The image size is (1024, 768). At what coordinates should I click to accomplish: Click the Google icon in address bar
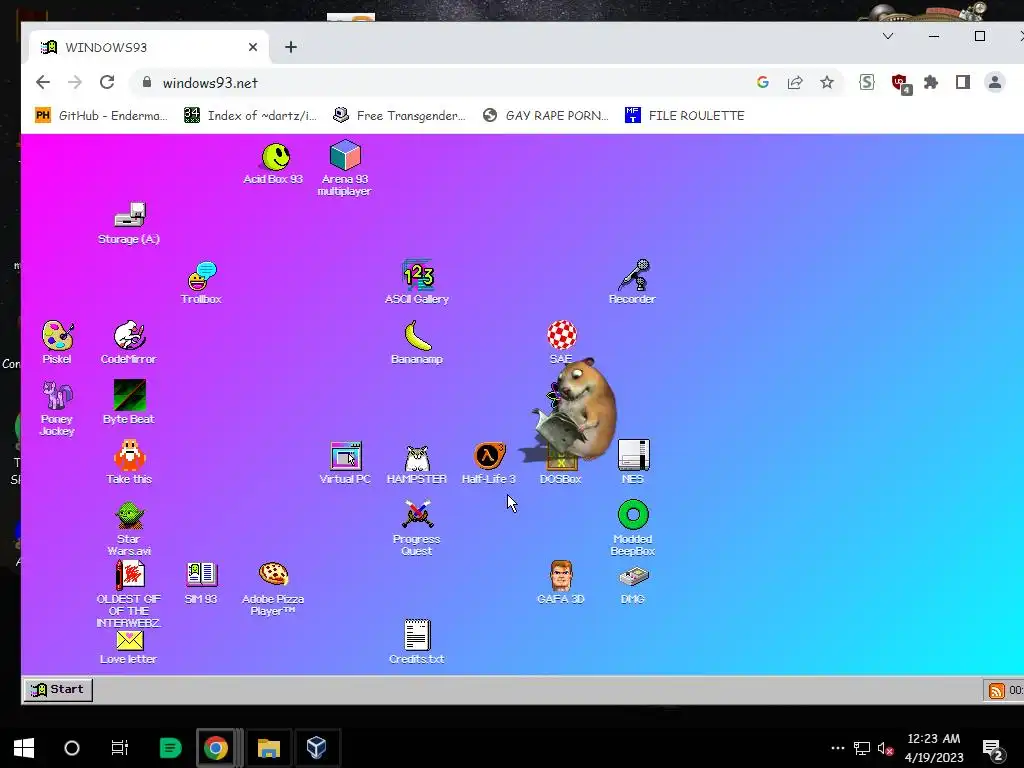coord(763,82)
